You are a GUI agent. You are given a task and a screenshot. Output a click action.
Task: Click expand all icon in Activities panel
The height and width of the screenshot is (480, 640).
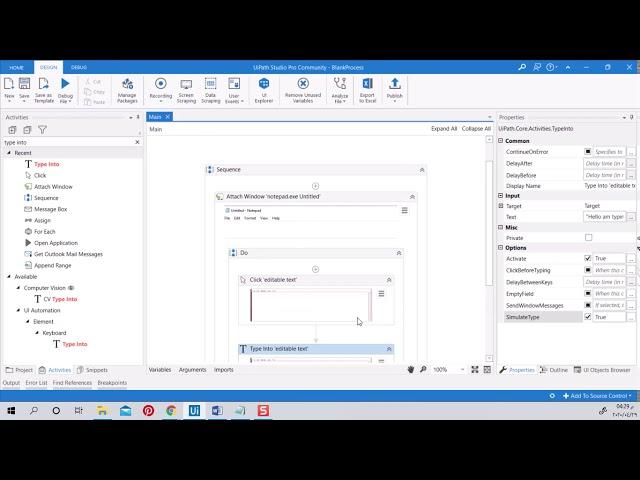pos(12,130)
